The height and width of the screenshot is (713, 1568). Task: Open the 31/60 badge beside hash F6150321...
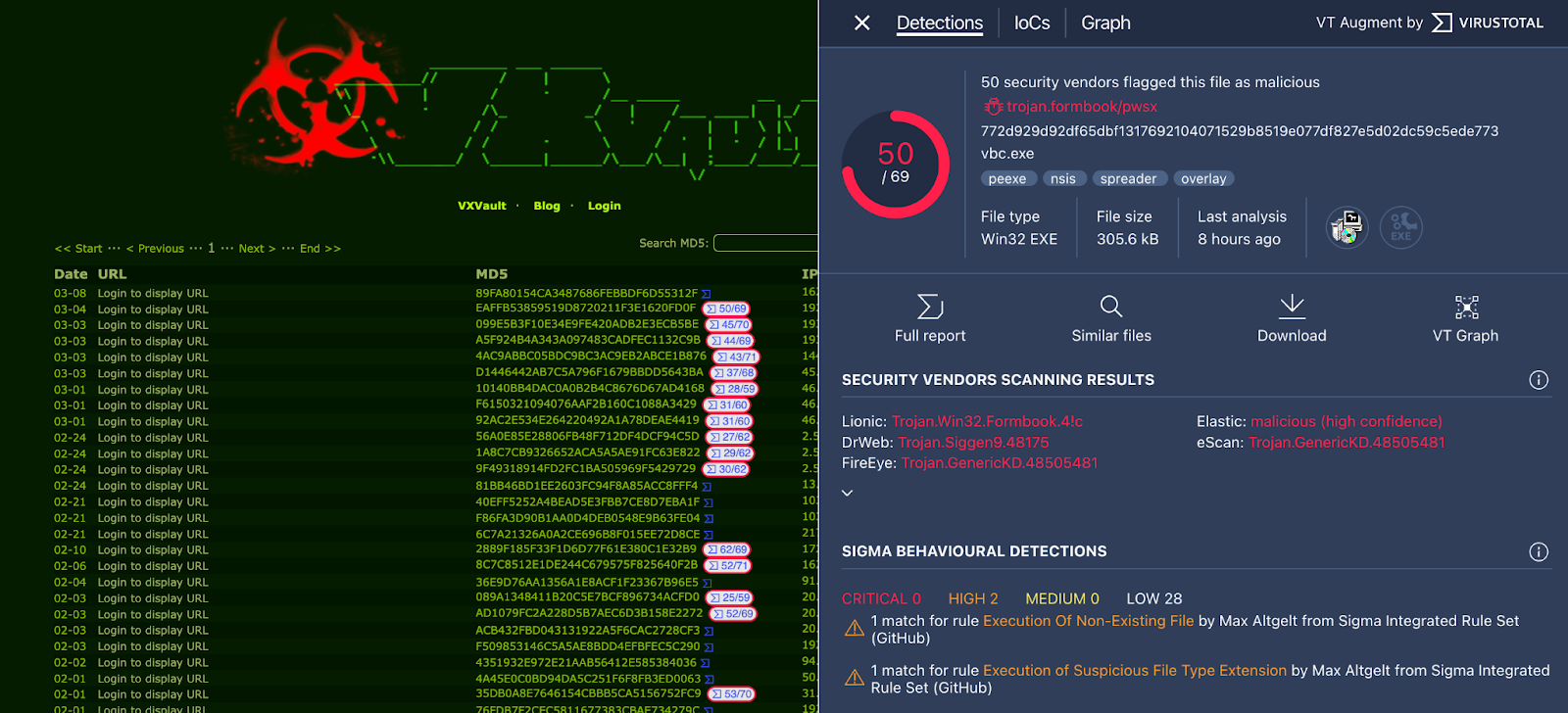[x=728, y=405]
